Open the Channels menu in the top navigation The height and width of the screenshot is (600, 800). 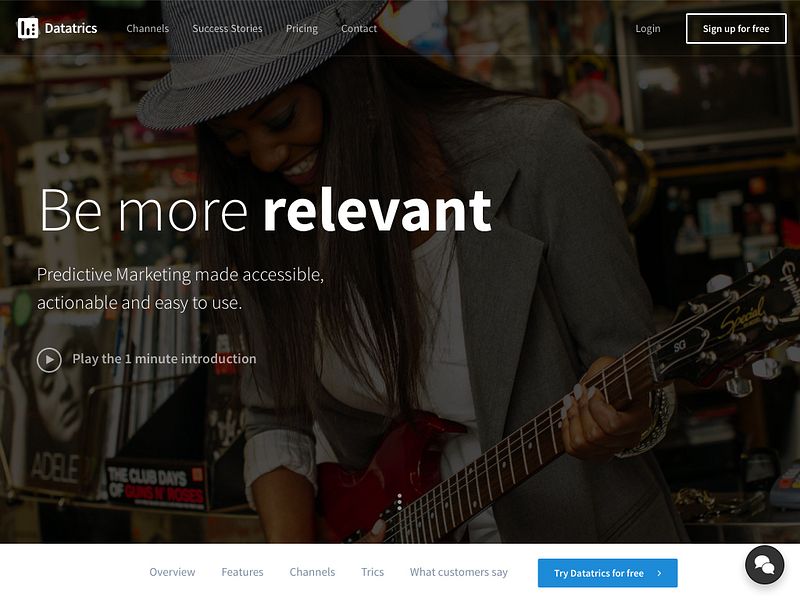click(147, 29)
